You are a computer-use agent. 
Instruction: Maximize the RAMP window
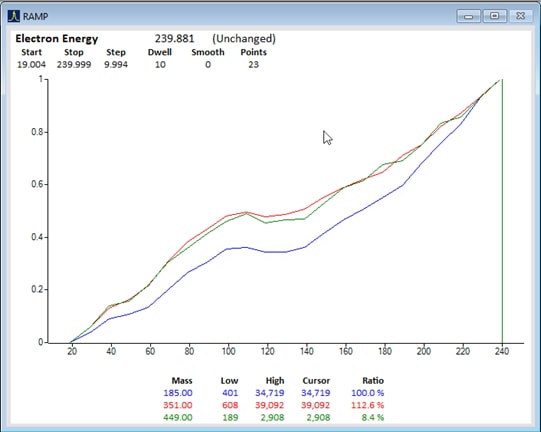(494, 16)
